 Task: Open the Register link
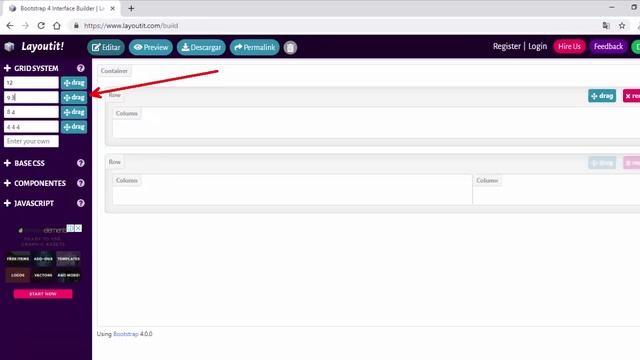(x=507, y=47)
